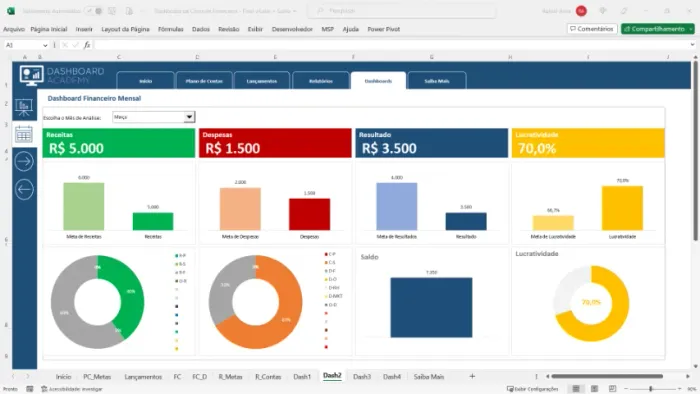Open the Fórmulas ribbon tab
Screen dimensions: 700x394
click(x=171, y=29)
